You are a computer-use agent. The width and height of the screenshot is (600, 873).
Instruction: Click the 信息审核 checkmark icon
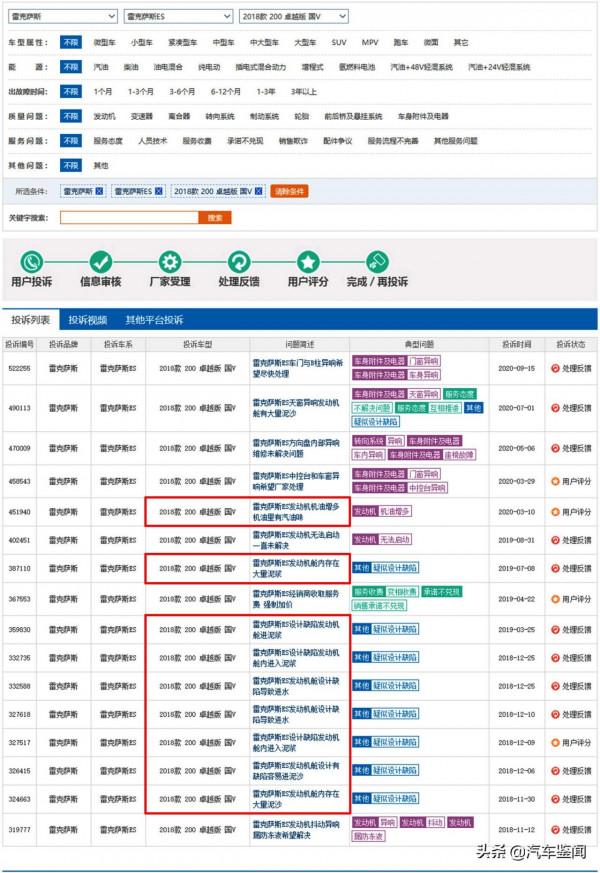point(101,262)
